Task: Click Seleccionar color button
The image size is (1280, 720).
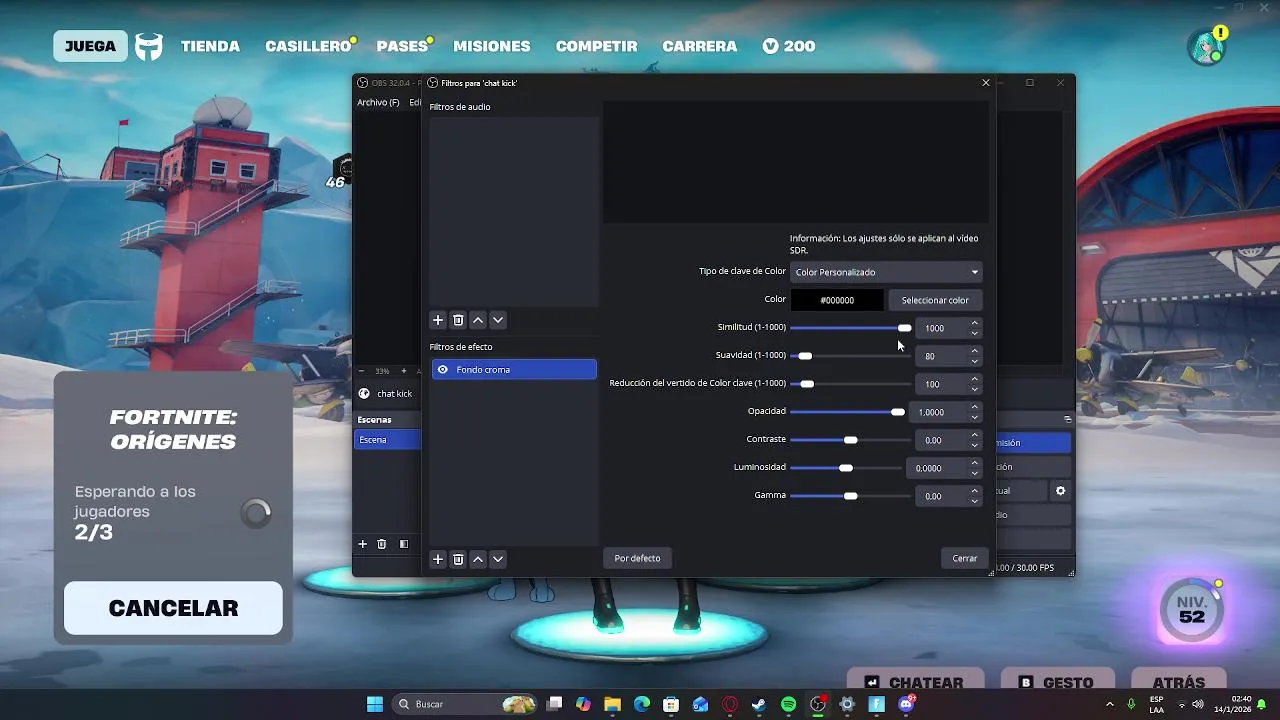Action: coord(935,300)
